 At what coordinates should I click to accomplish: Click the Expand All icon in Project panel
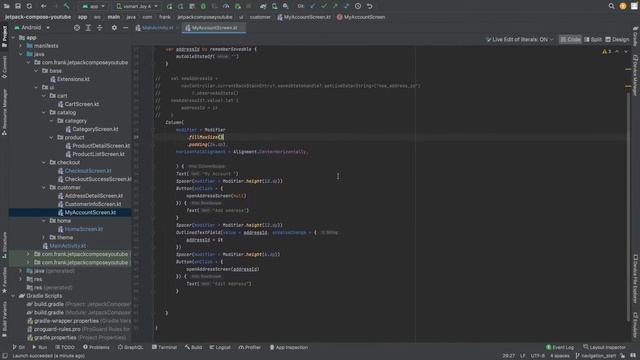(x=88, y=28)
